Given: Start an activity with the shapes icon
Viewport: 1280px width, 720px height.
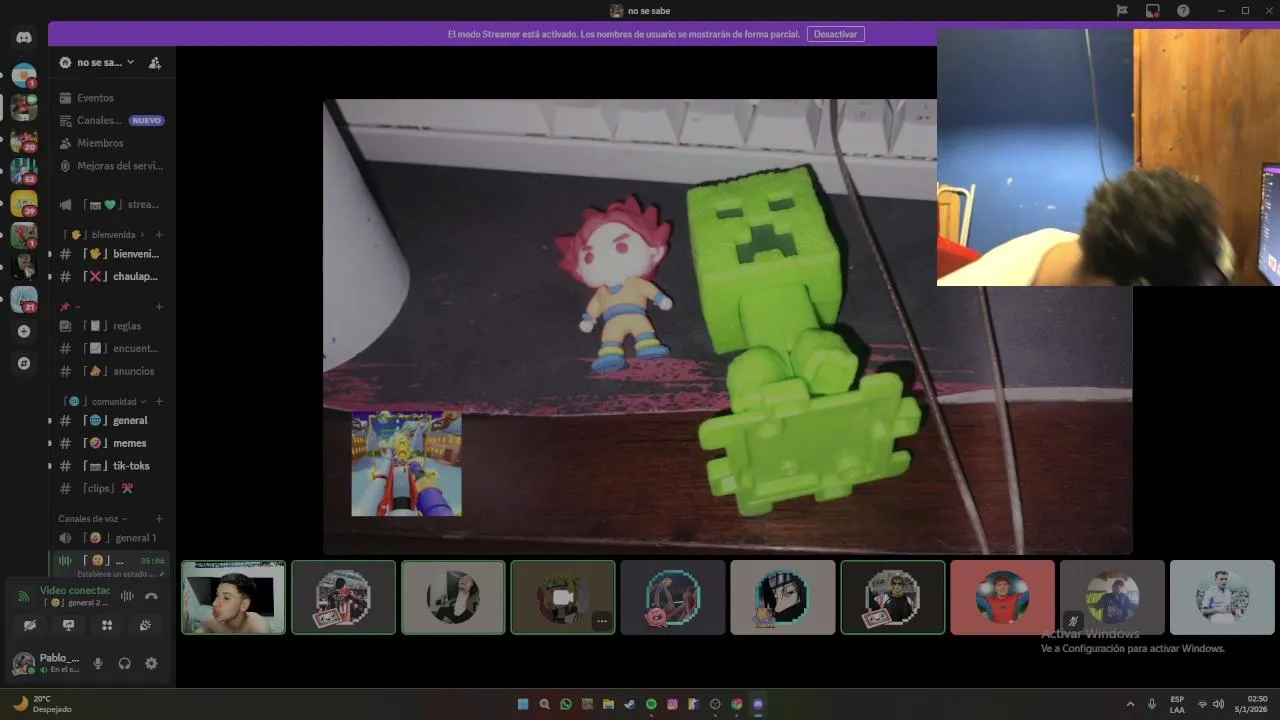Looking at the screenshot, I should [107, 625].
